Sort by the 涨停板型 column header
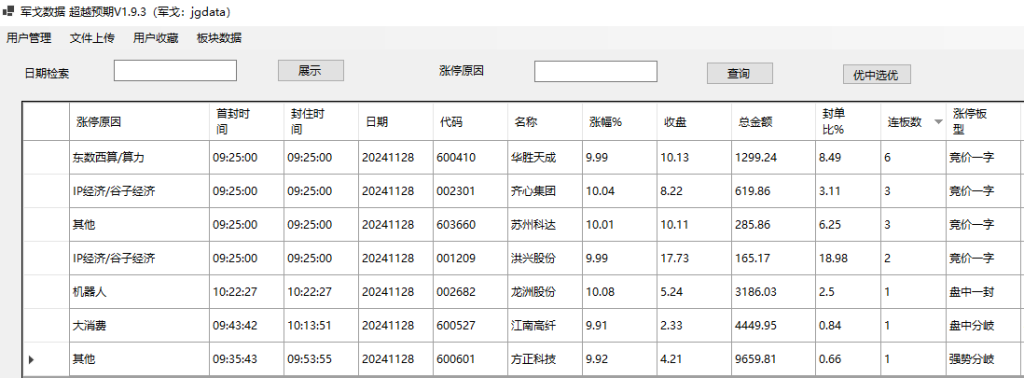Screen dimensions: 1024x378 point(983,121)
